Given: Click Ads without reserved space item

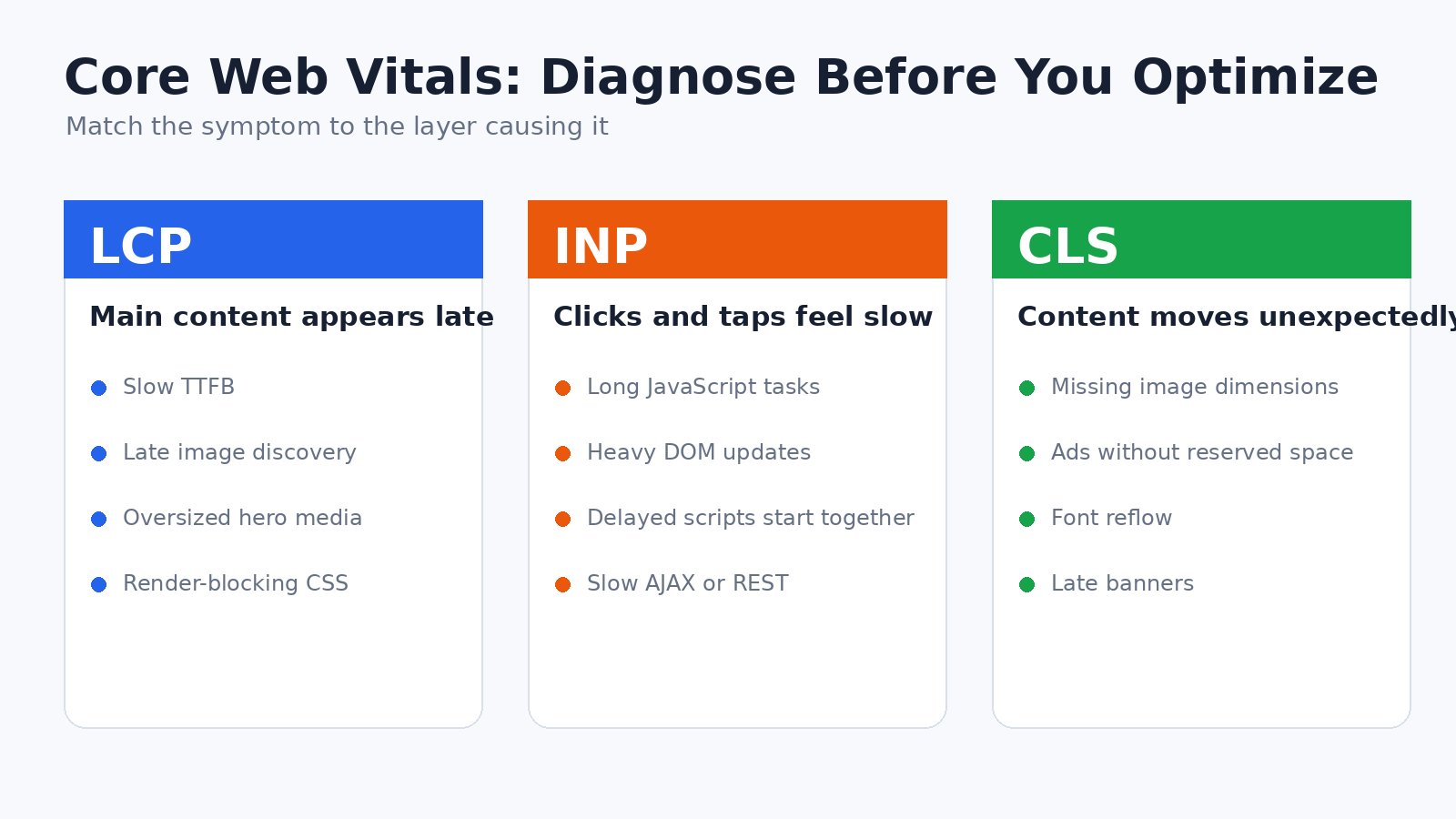Looking at the screenshot, I should click(1201, 452).
